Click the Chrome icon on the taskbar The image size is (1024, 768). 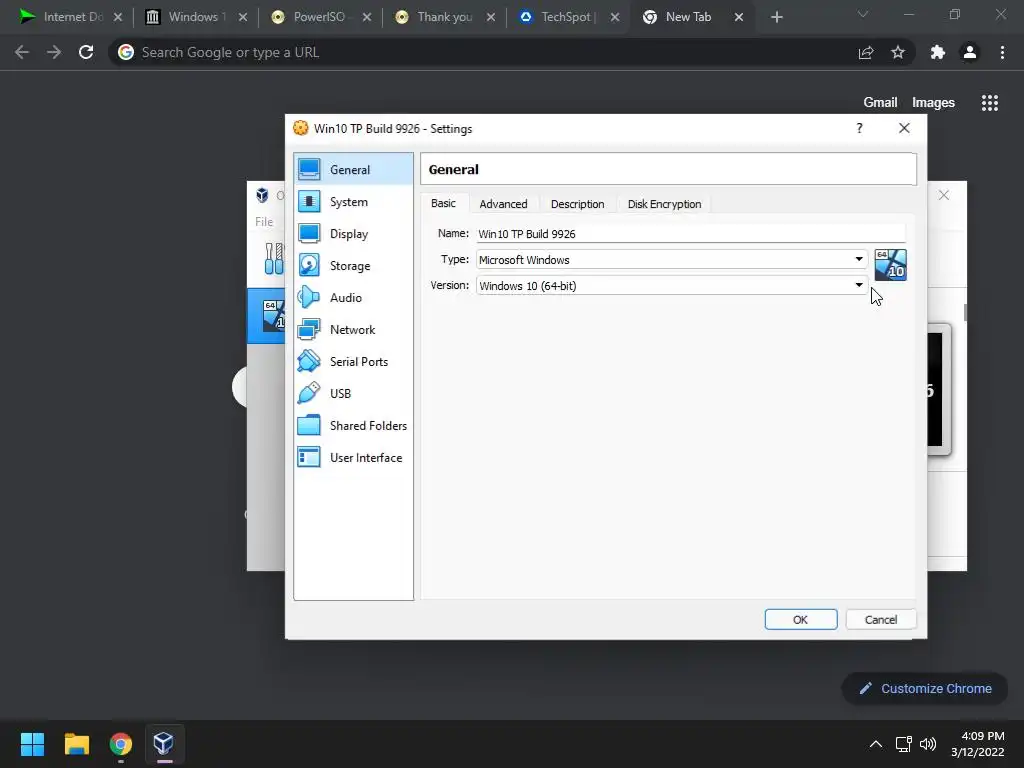[x=120, y=744]
